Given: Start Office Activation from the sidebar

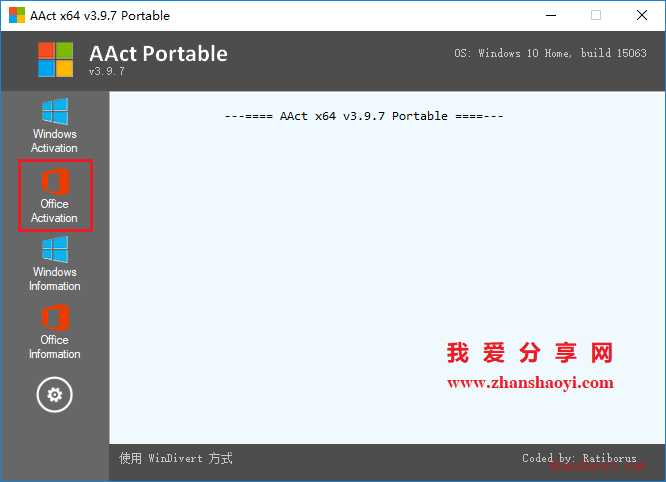Looking at the screenshot, I should coord(55,195).
